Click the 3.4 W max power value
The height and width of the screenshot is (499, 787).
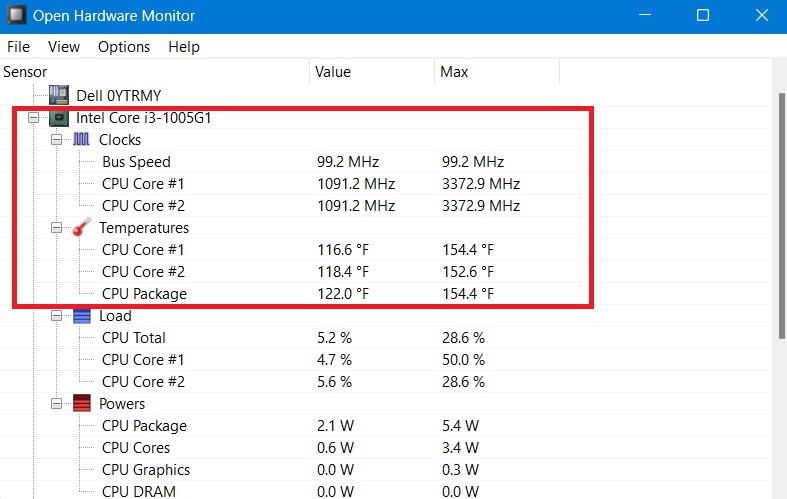coord(460,448)
